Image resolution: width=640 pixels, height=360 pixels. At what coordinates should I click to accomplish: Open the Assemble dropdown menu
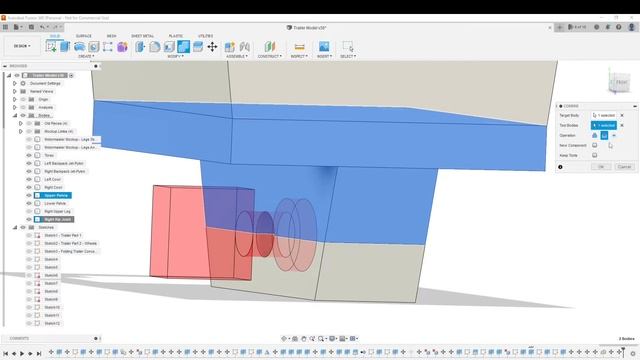[237, 56]
